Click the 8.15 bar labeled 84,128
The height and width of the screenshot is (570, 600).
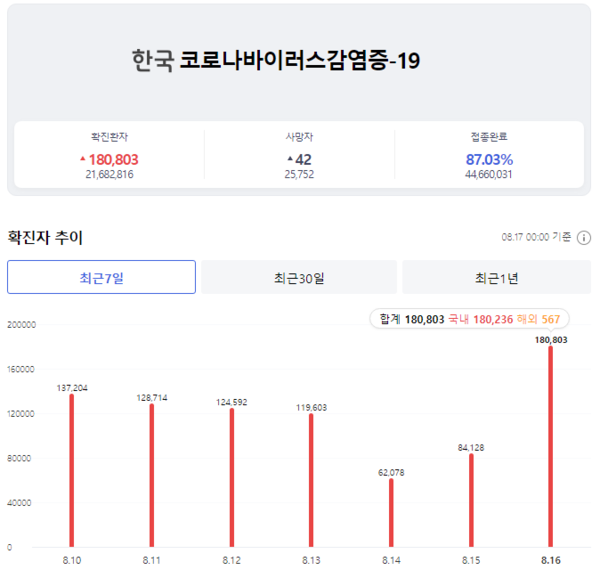471,500
